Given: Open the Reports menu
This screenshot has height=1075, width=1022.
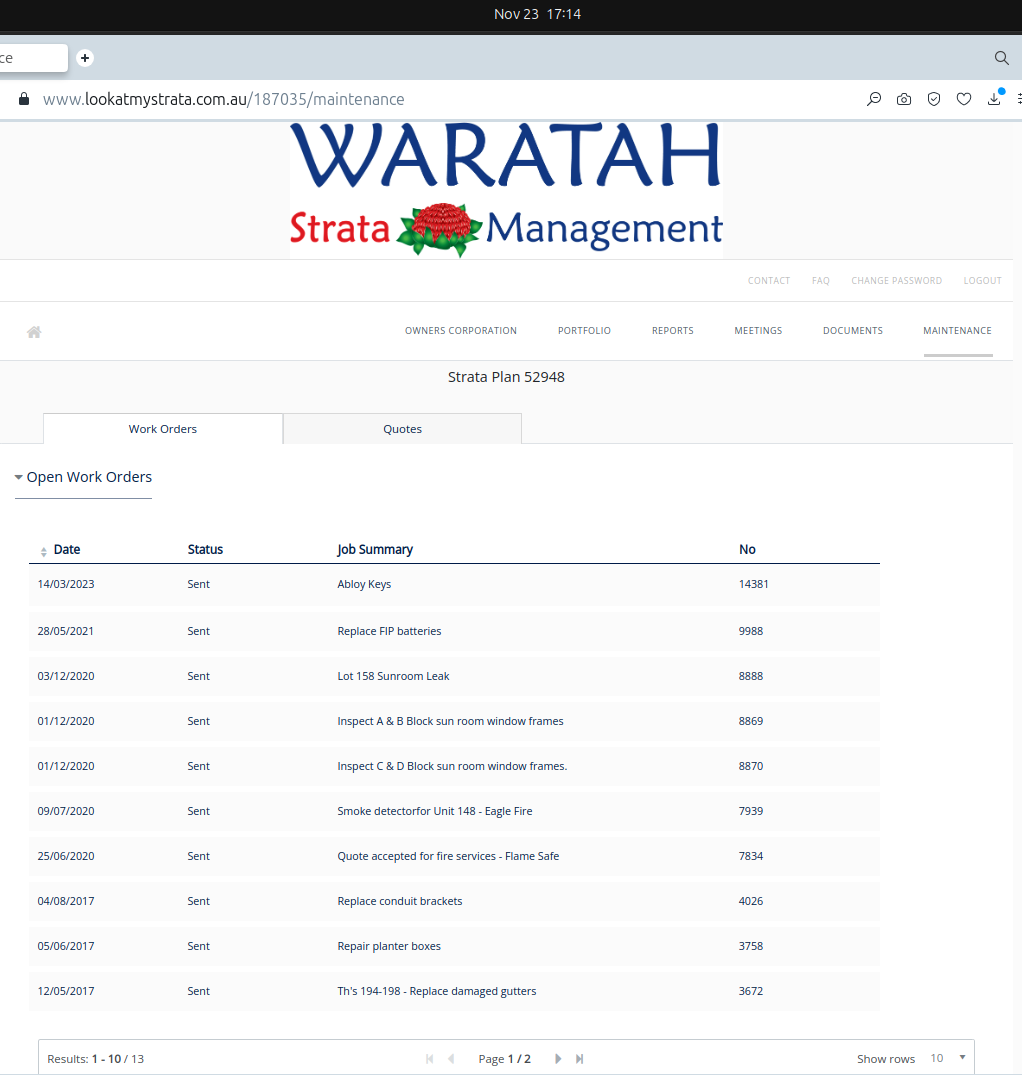Looking at the screenshot, I should (672, 330).
